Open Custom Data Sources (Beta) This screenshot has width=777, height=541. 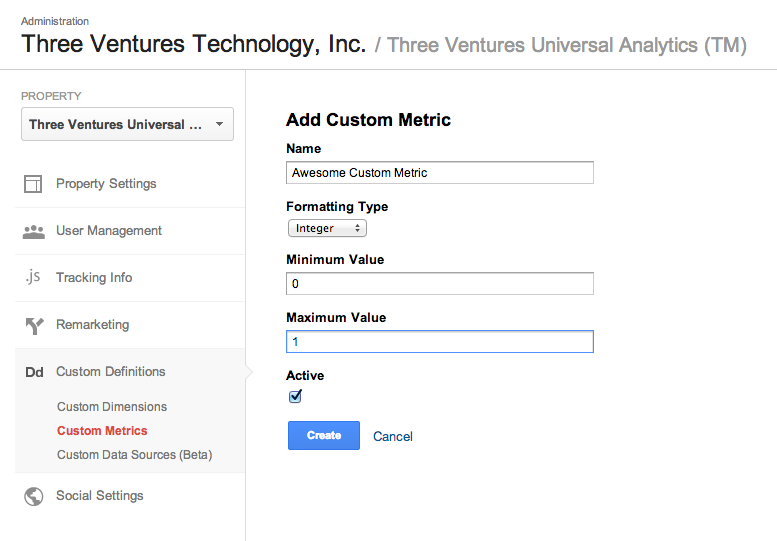coord(135,455)
